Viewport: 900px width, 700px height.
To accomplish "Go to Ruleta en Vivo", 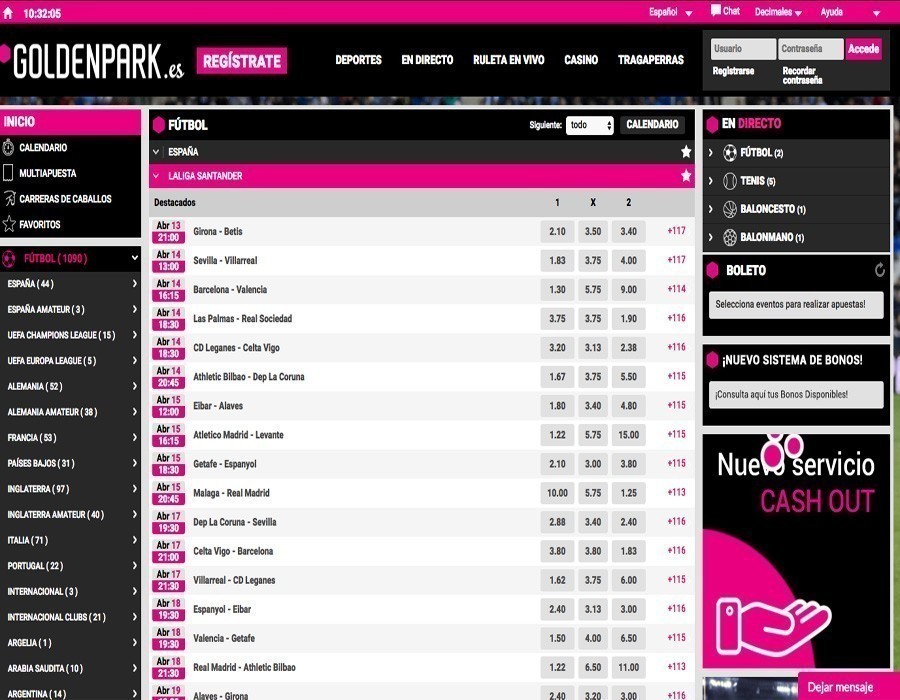I will (x=509, y=60).
